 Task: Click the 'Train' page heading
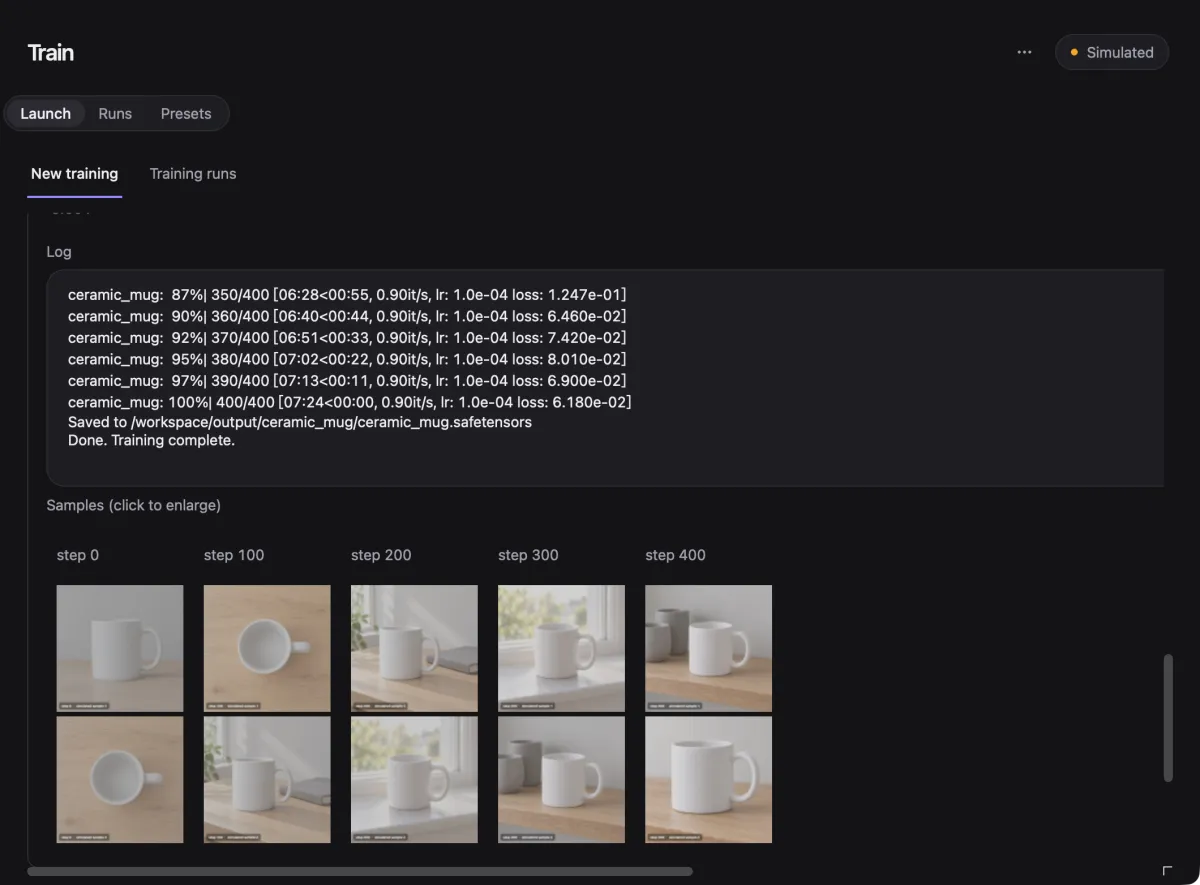(x=51, y=53)
